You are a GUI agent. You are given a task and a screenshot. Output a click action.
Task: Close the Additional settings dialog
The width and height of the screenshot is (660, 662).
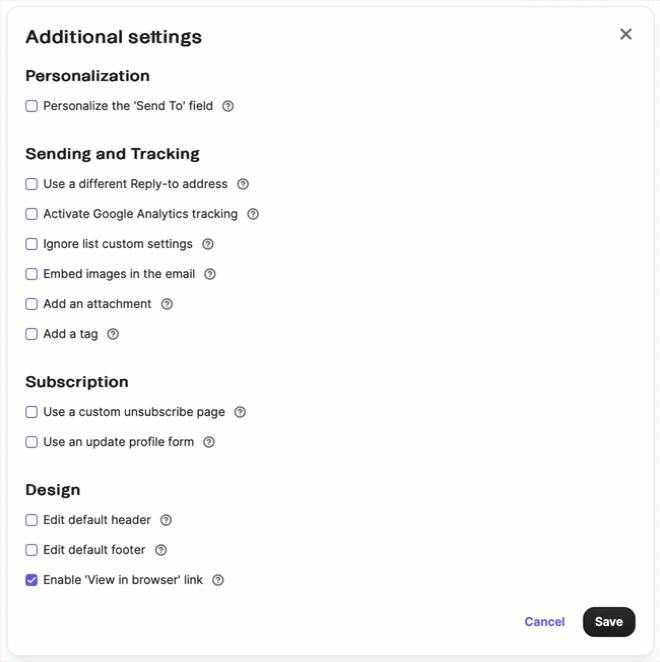[x=626, y=34]
